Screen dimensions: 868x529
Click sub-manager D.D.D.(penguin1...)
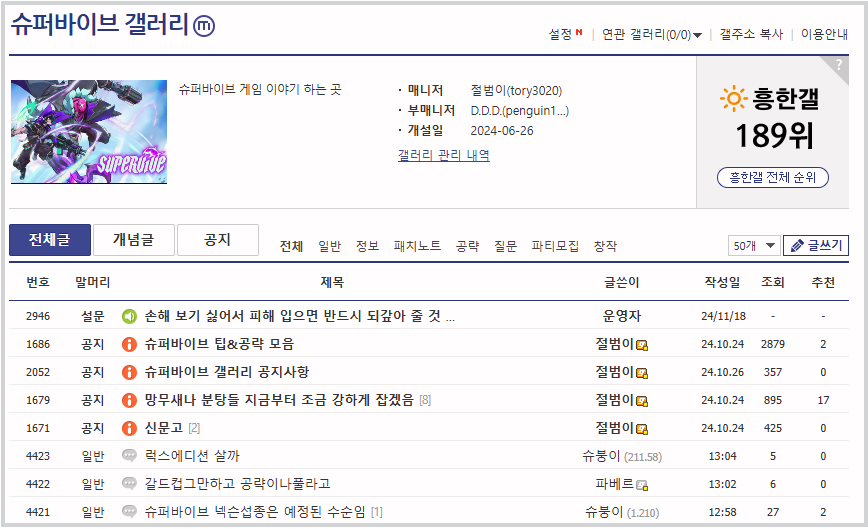[519, 111]
